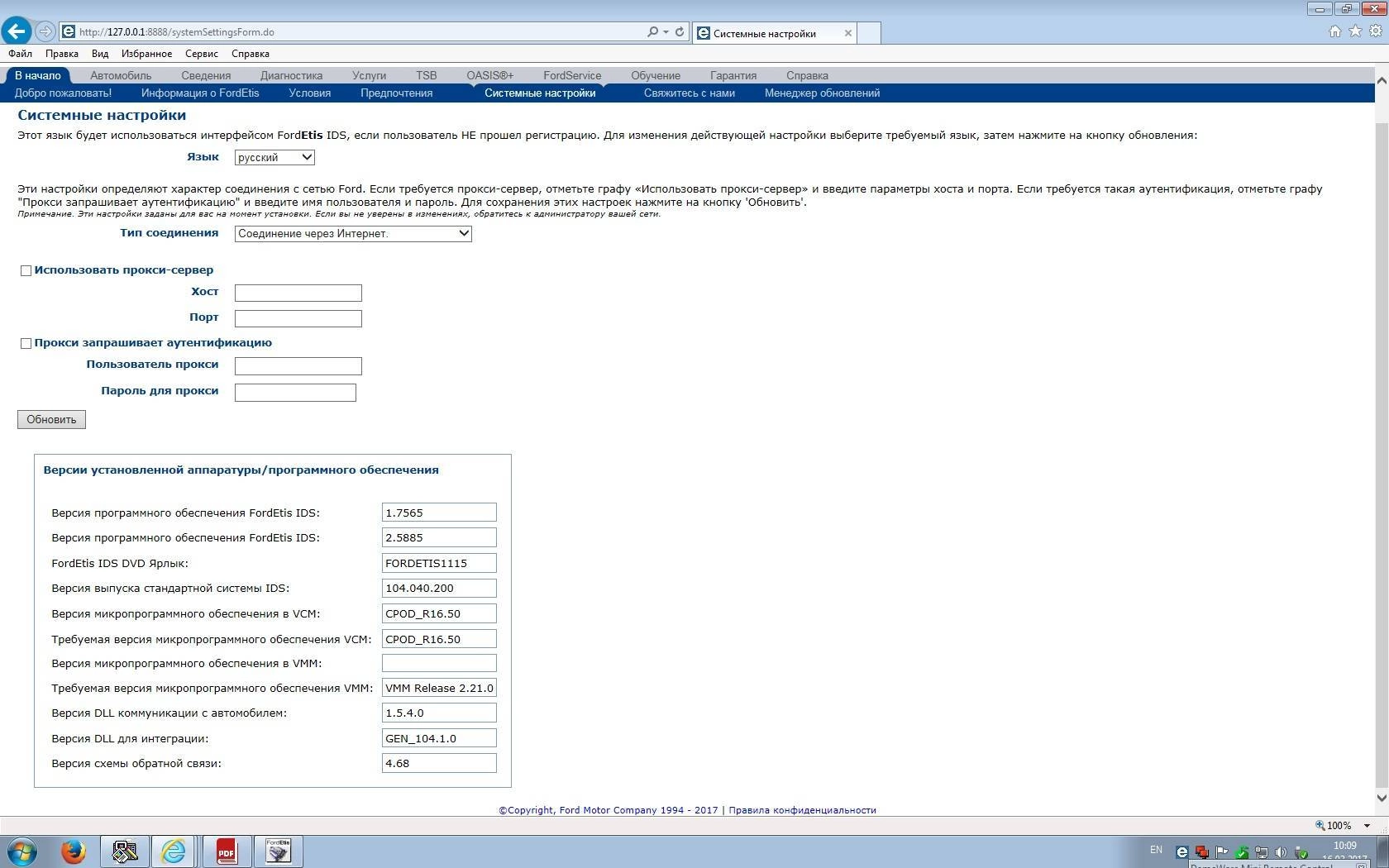This screenshot has height=868, width=1389.
Task: Open the browser Справка menu
Action: [251, 54]
